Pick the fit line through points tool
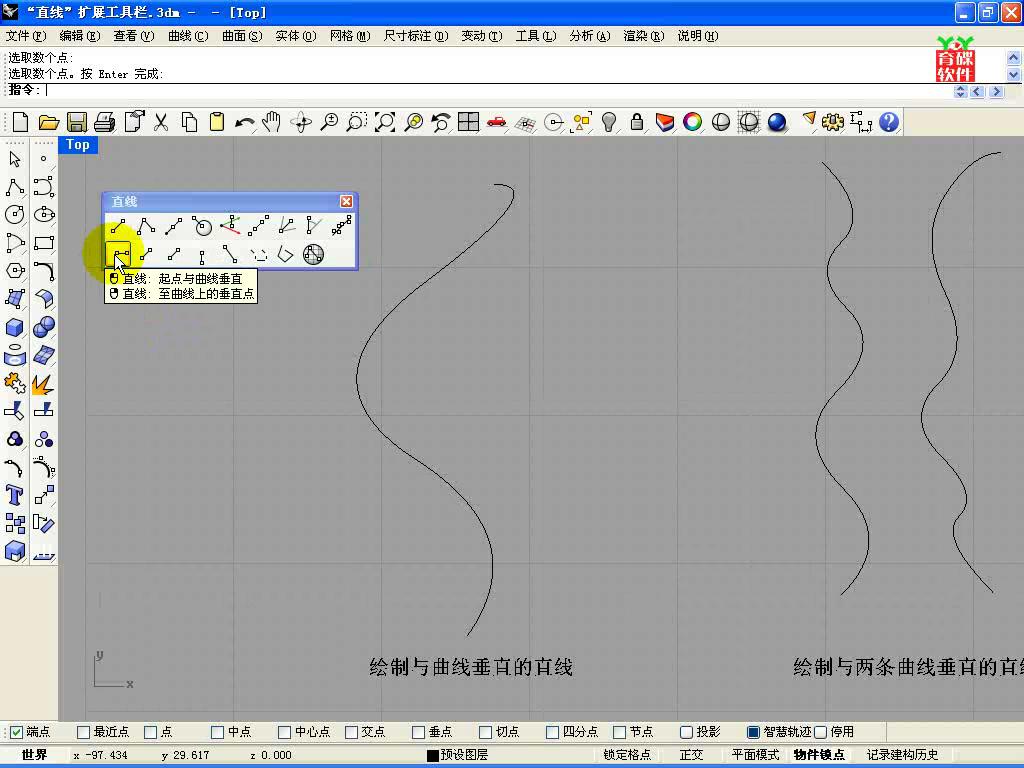This screenshot has width=1024, height=768. [x=342, y=227]
